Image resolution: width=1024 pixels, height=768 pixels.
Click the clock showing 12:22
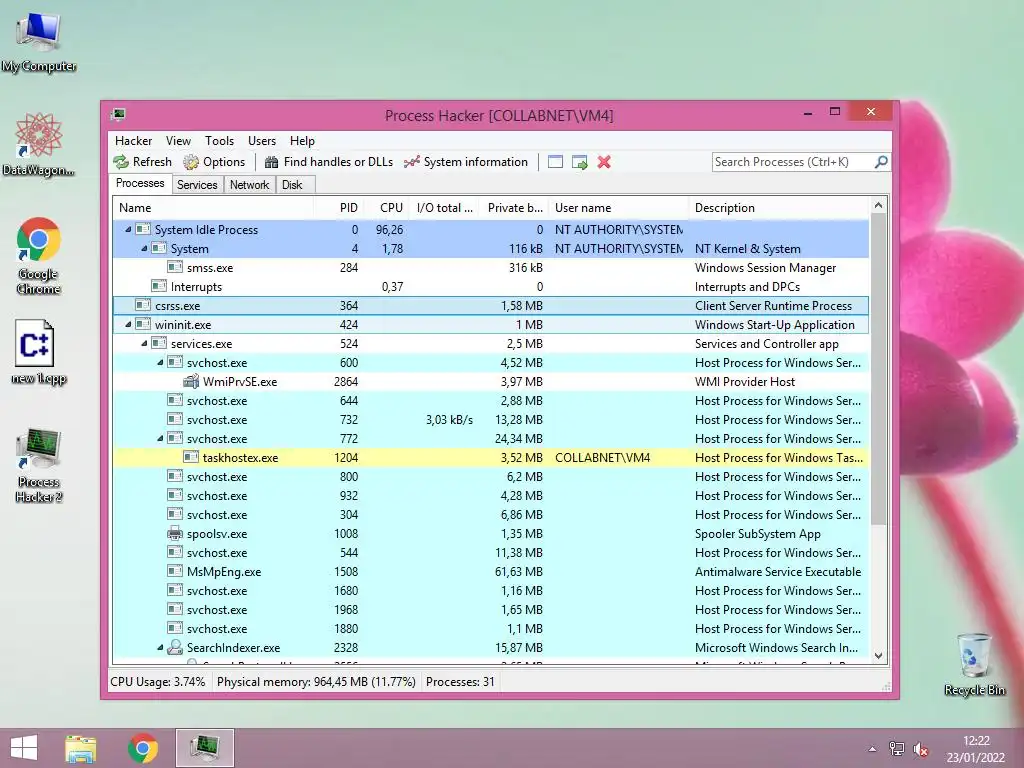[976, 741]
